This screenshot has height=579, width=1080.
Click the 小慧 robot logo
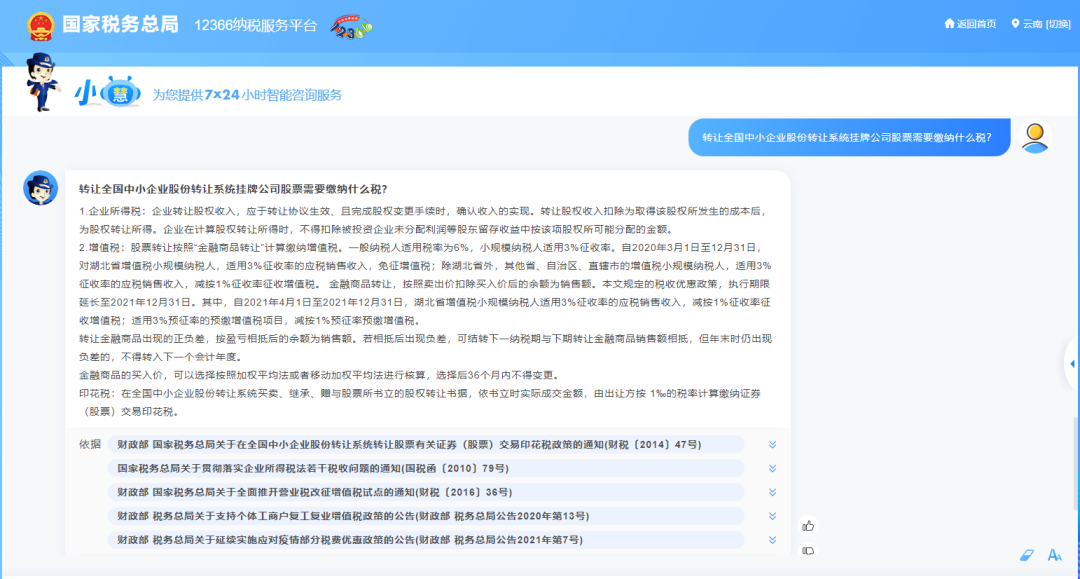tap(108, 92)
